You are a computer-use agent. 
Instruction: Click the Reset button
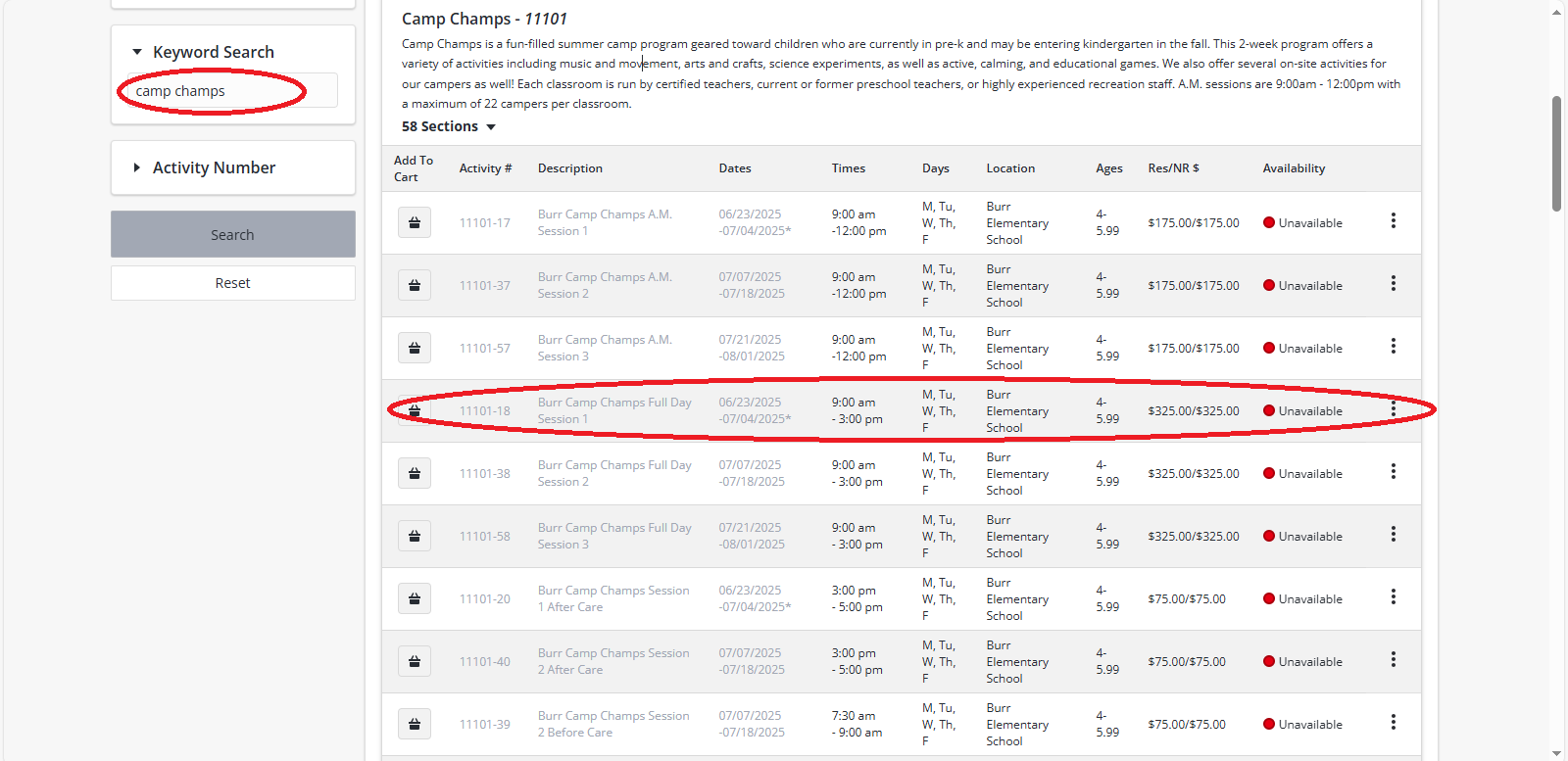point(232,283)
